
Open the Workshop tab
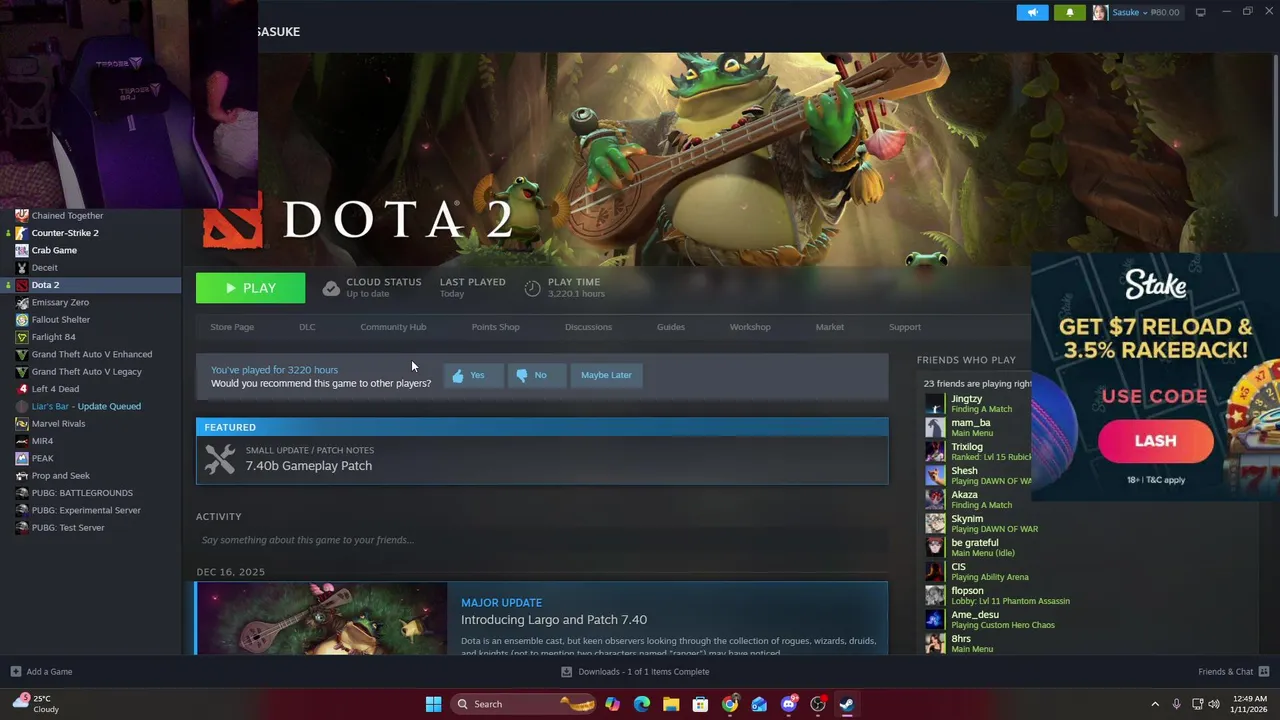(x=750, y=327)
